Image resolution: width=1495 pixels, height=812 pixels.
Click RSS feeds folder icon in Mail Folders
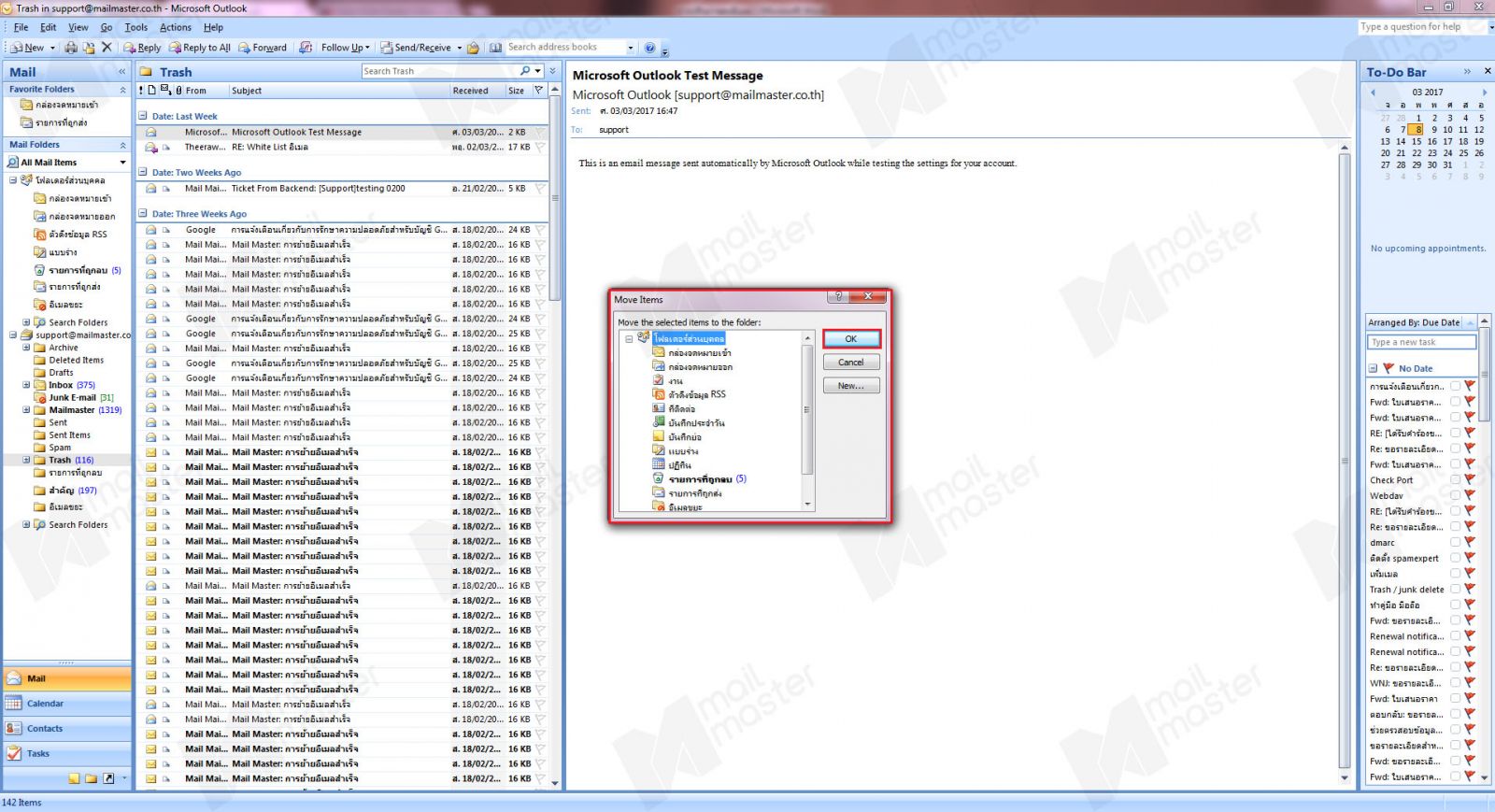click(40, 235)
